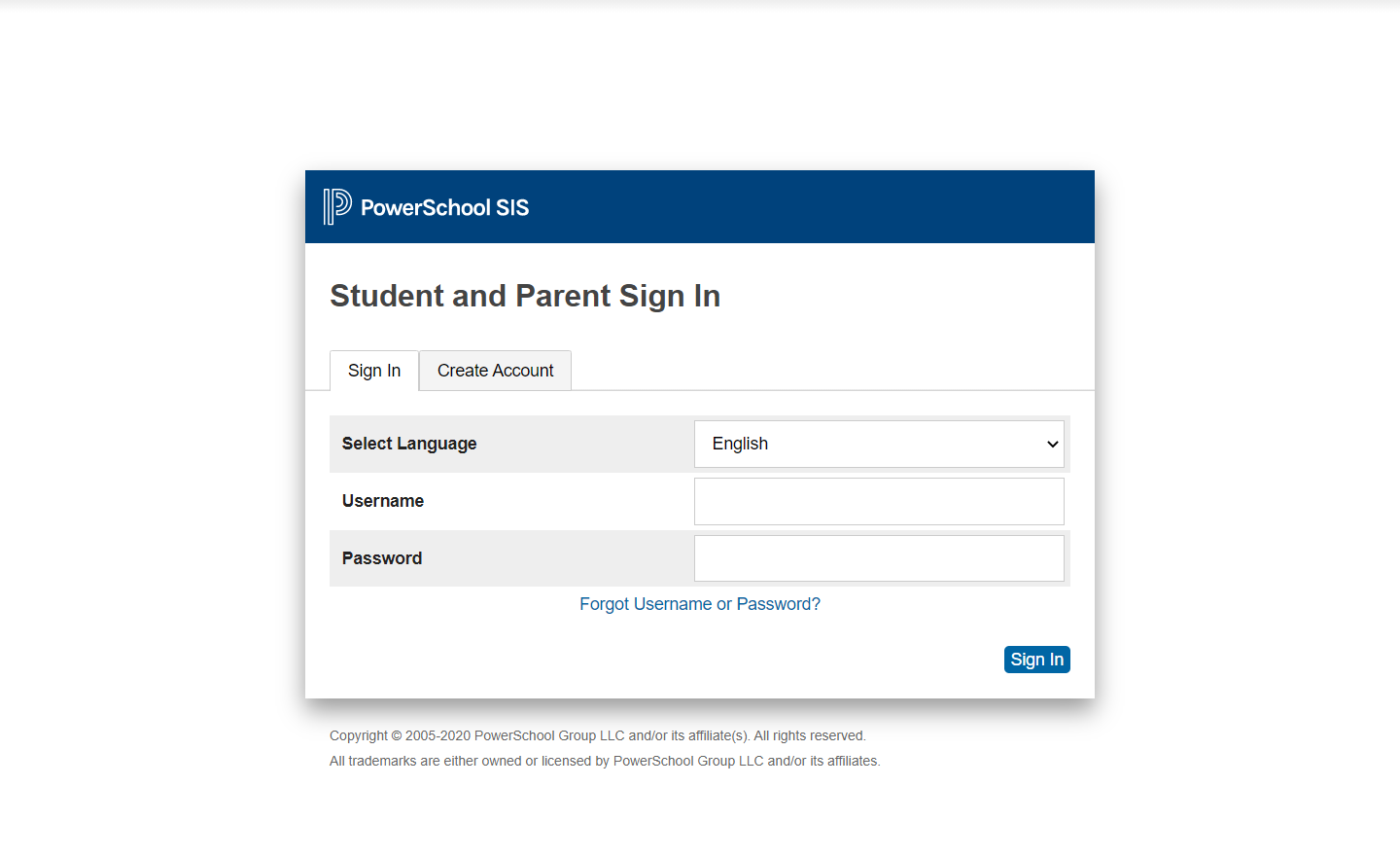Click the Select Language label
This screenshot has height=858, width=1400.
[409, 444]
